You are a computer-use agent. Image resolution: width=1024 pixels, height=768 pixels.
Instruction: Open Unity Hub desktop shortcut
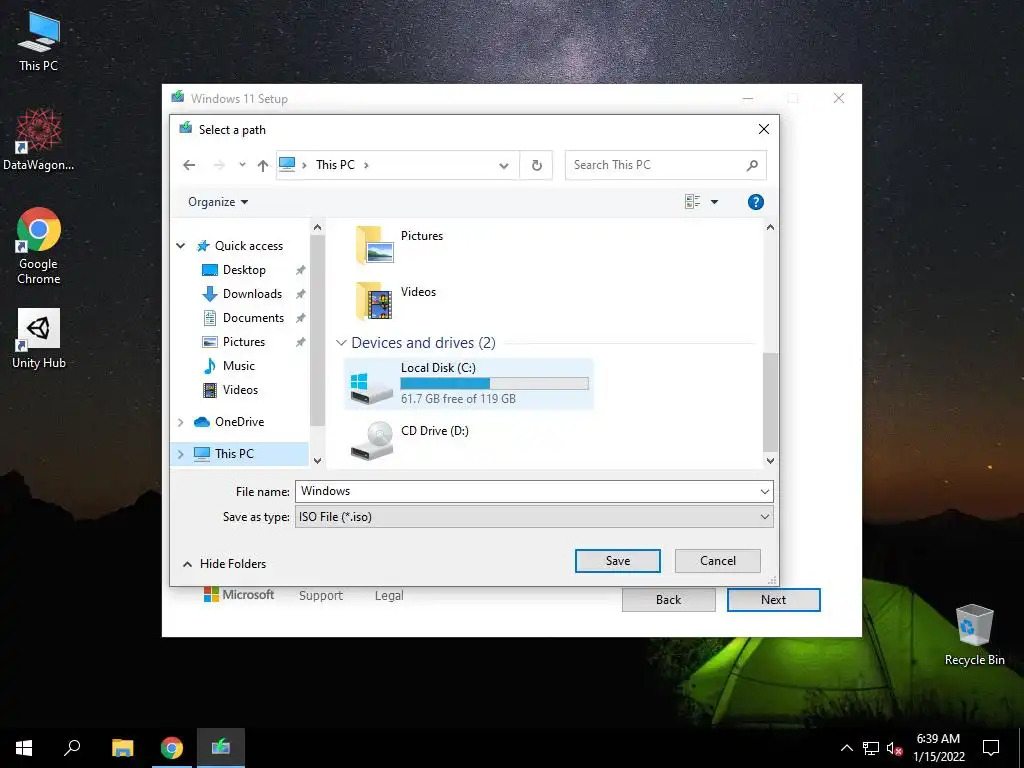pos(39,339)
